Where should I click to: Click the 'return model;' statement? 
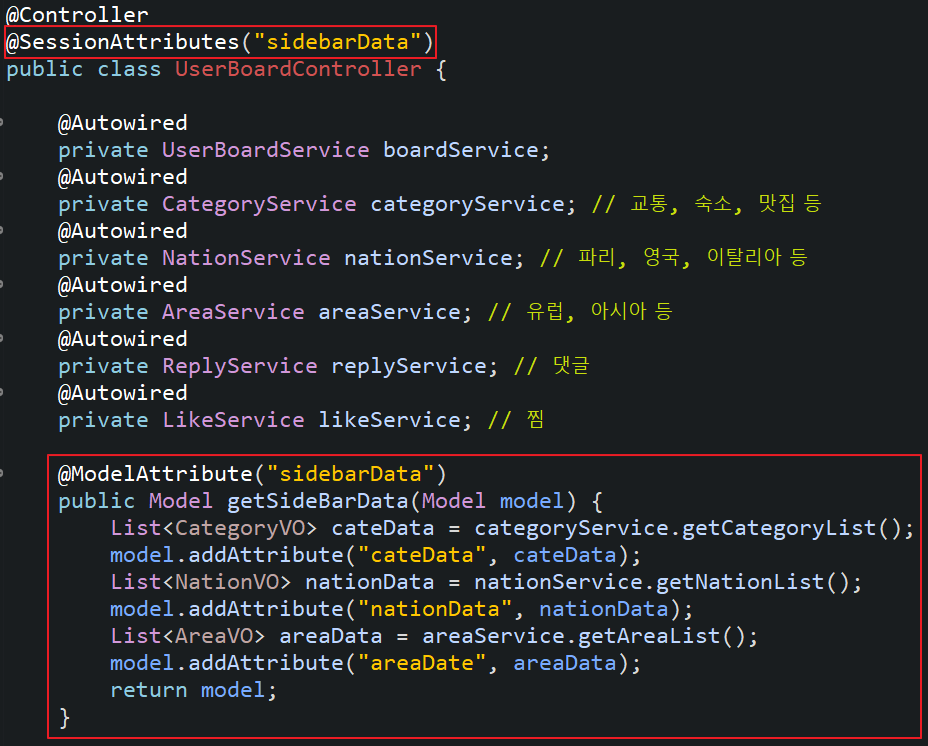(x=194, y=690)
